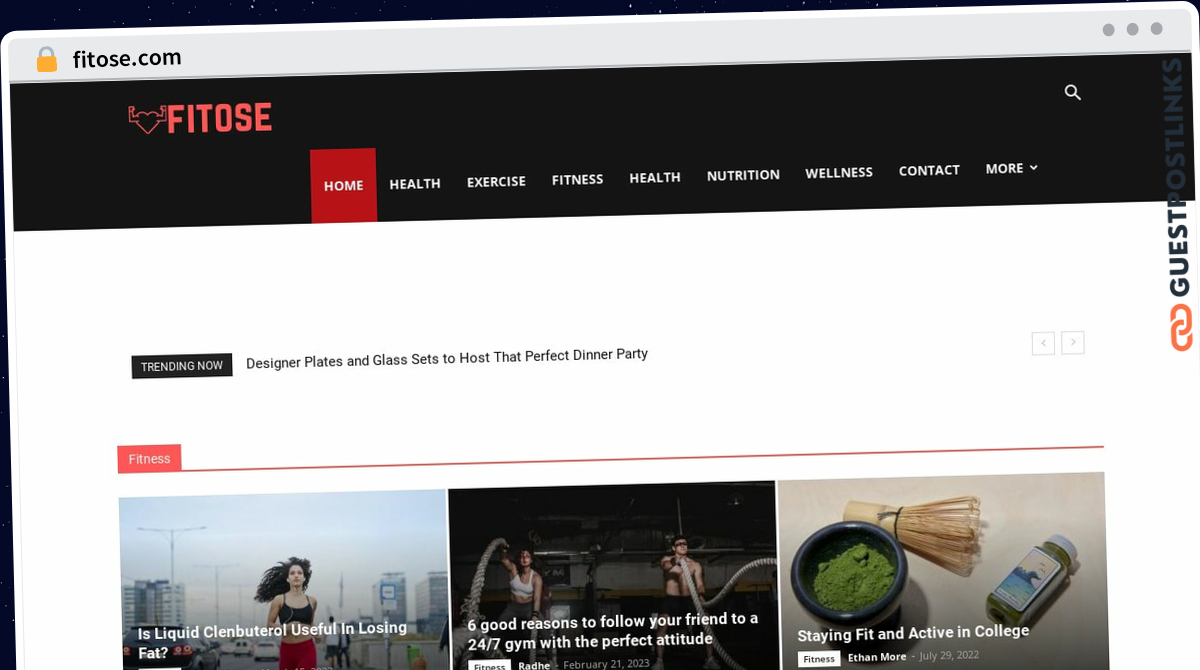
Task: Open the Contact menu item
Action: pyautogui.click(x=929, y=170)
